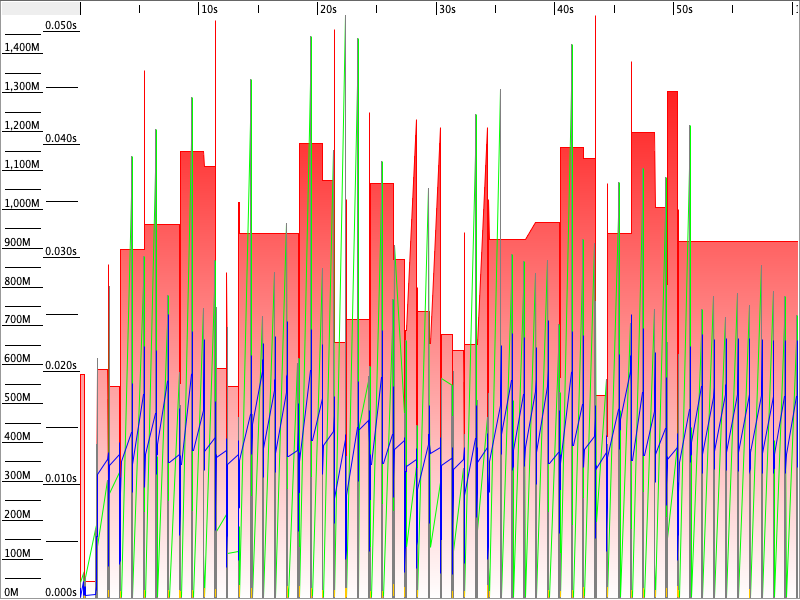Click the 1,400M memory axis label

(22, 47)
